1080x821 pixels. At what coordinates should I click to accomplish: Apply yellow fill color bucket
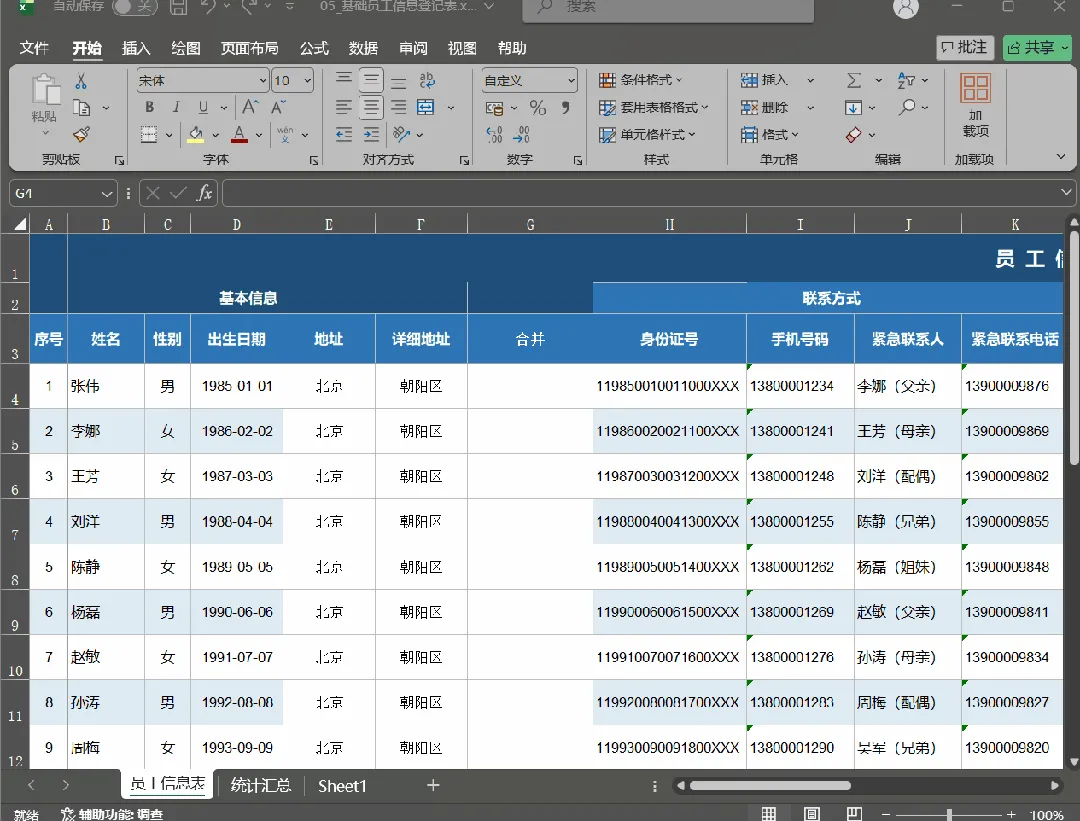tap(196, 134)
